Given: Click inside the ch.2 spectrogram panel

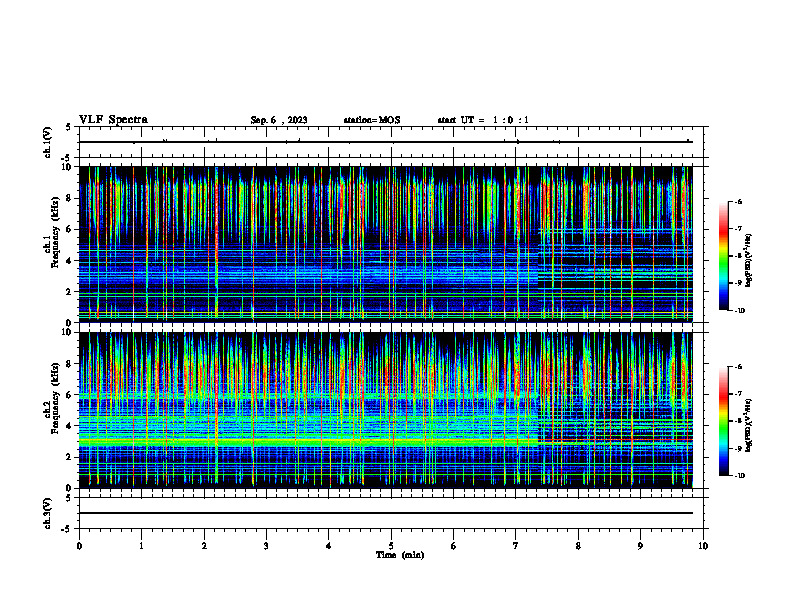Looking at the screenshot, I should tap(386, 410).
